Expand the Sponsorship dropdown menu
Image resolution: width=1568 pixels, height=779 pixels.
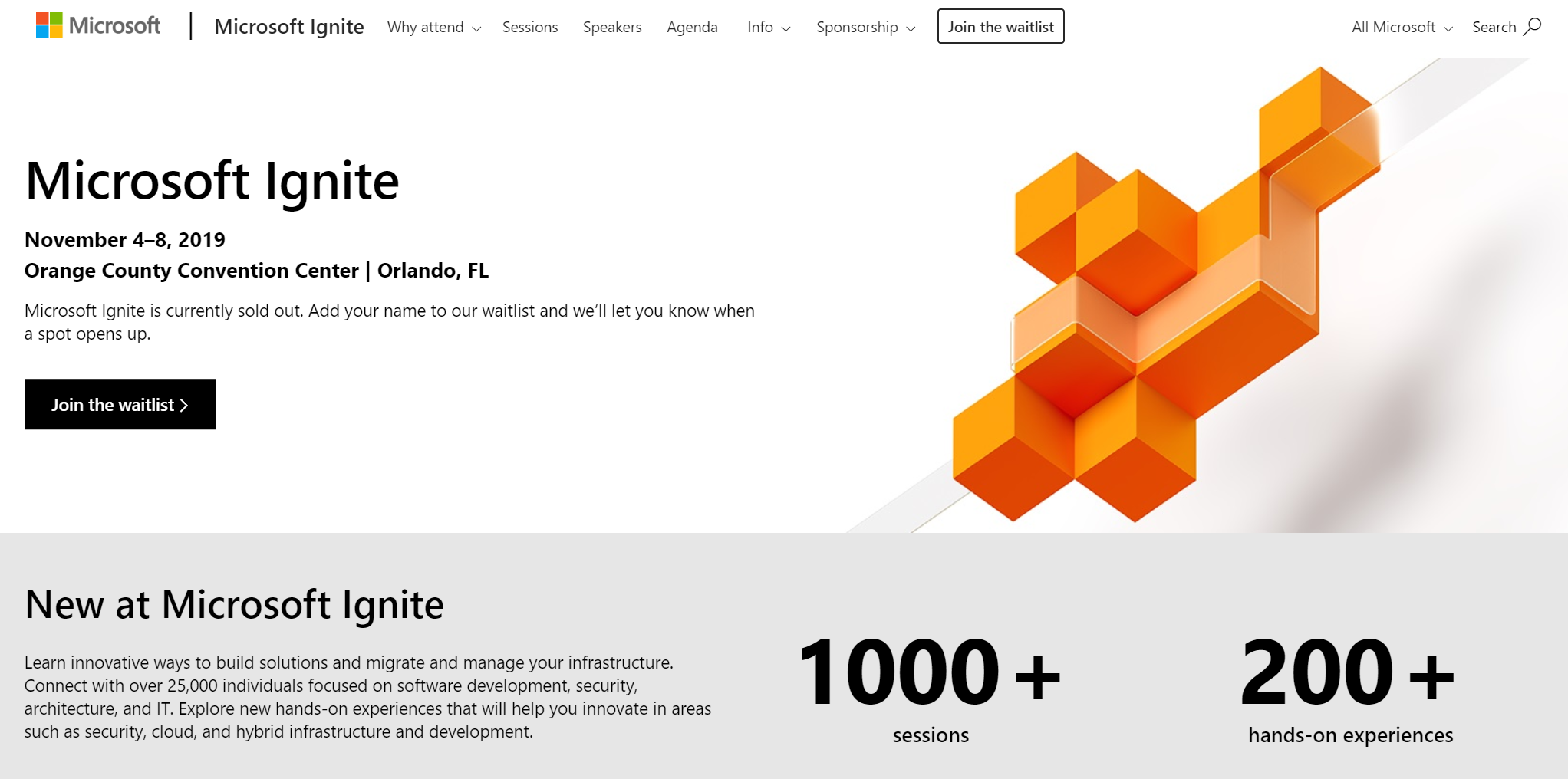click(x=866, y=27)
